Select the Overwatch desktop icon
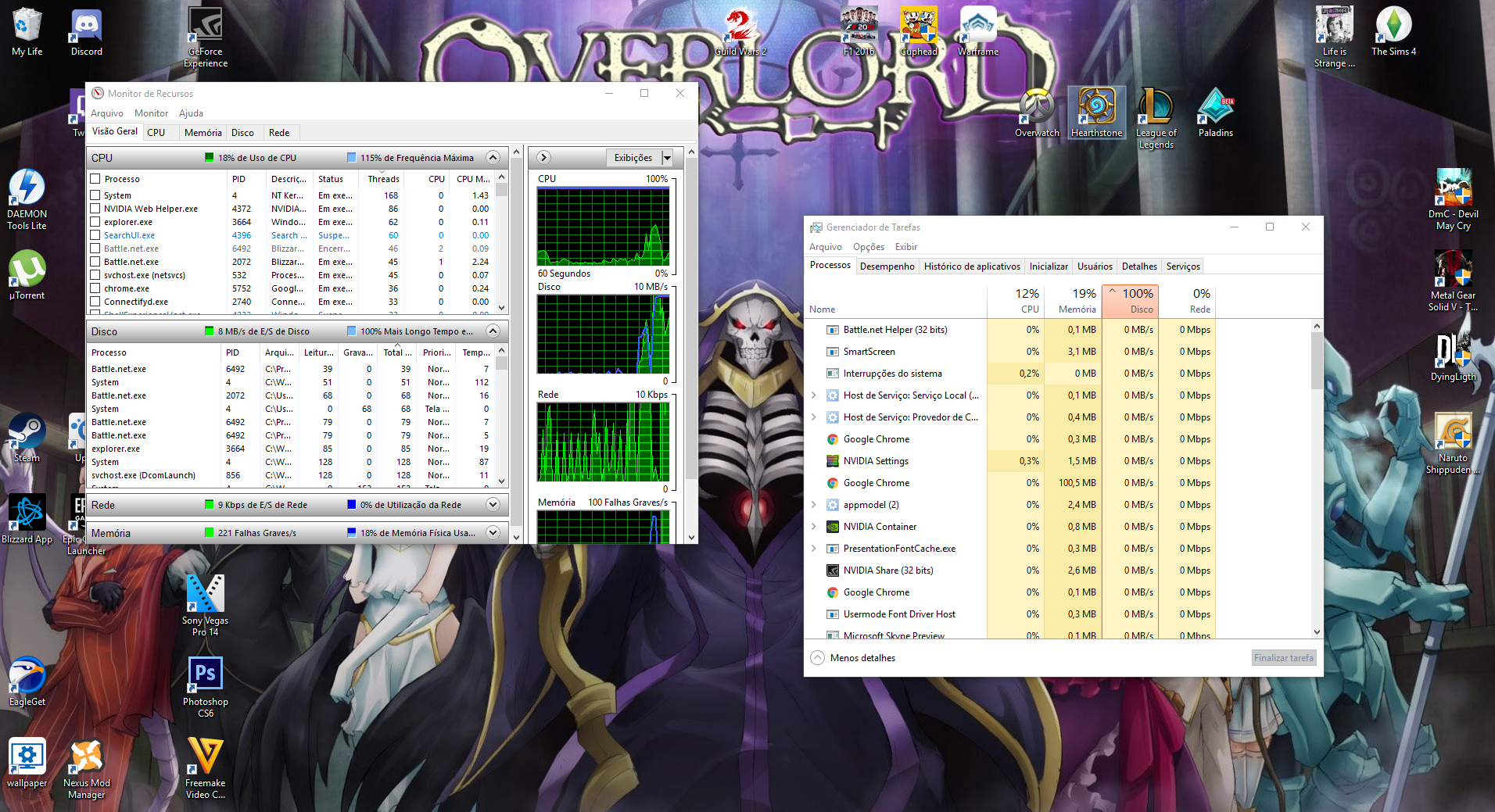The width and height of the screenshot is (1495, 812). point(1037,113)
